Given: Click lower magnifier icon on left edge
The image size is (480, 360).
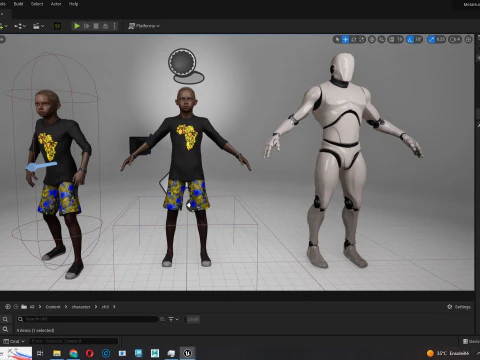Looking at the screenshot, I should coord(5,330).
